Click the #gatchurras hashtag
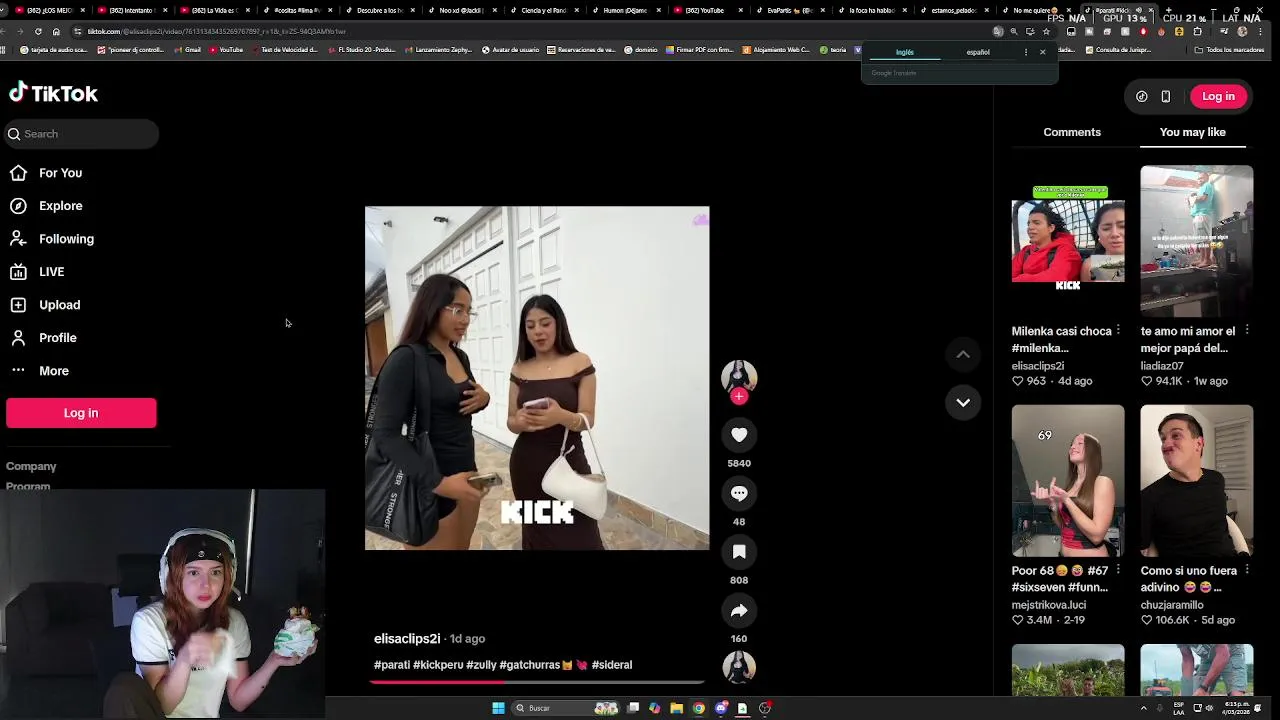 [529, 665]
